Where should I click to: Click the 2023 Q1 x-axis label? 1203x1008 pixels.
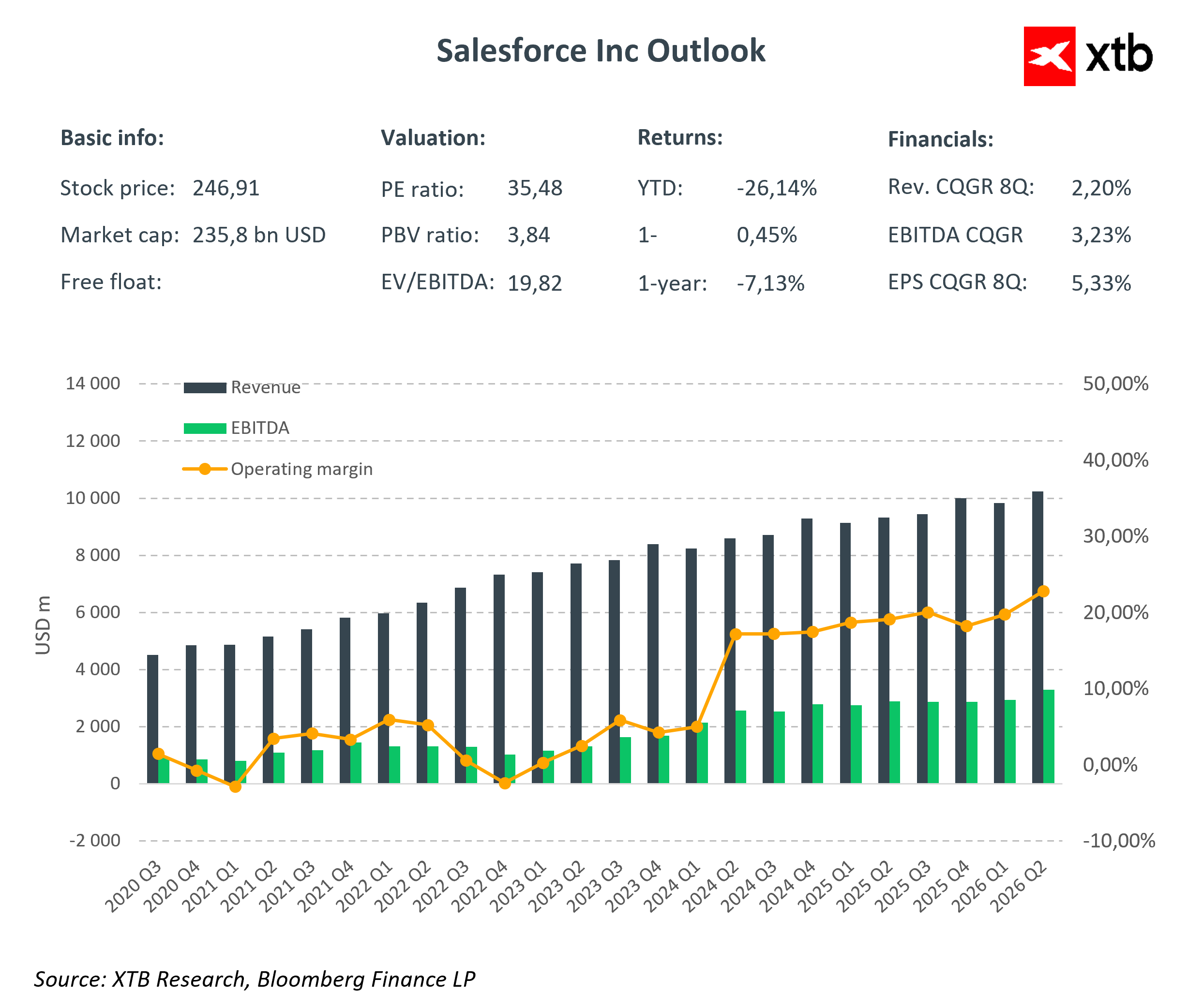[518, 887]
